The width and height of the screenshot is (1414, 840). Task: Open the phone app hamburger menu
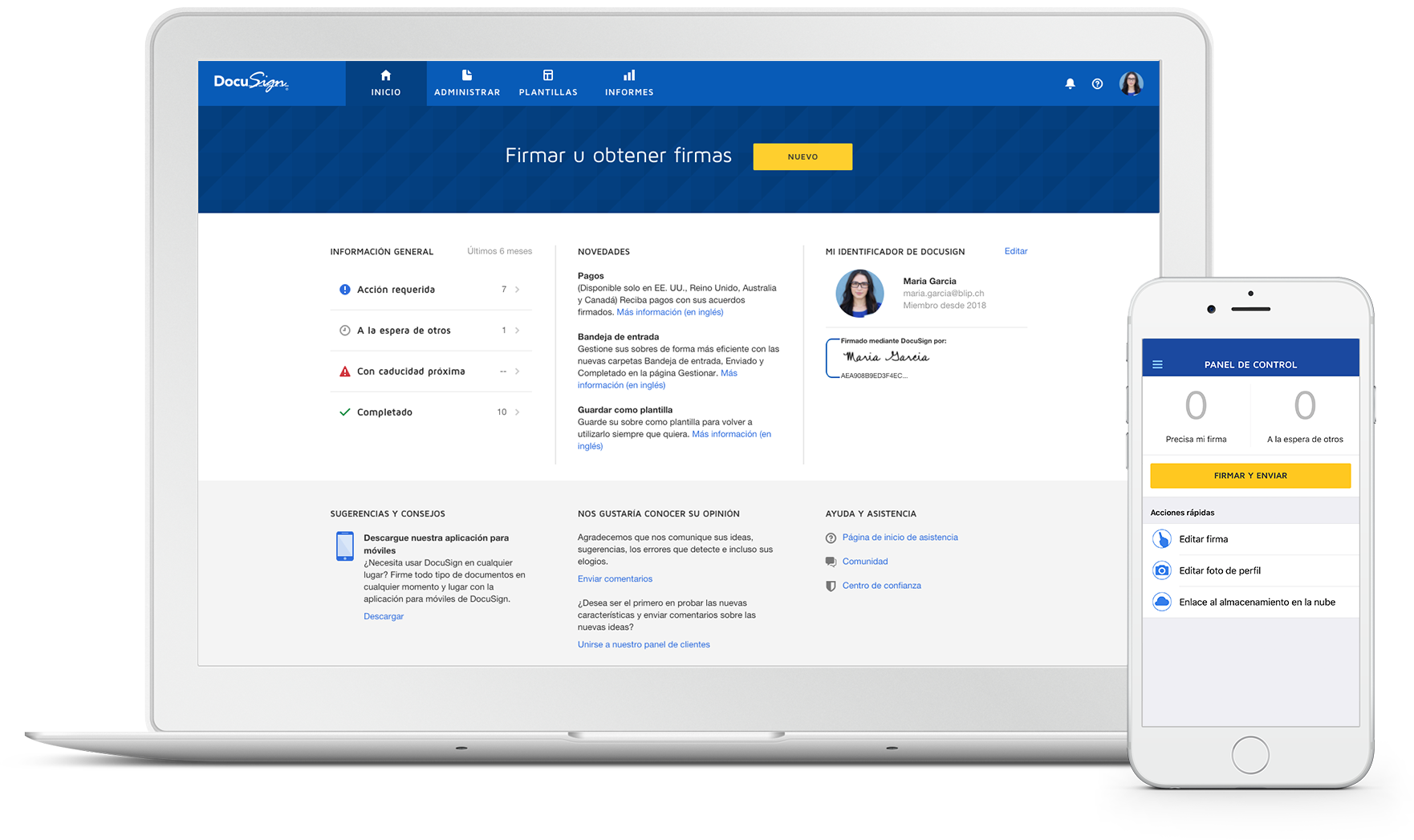click(1157, 364)
